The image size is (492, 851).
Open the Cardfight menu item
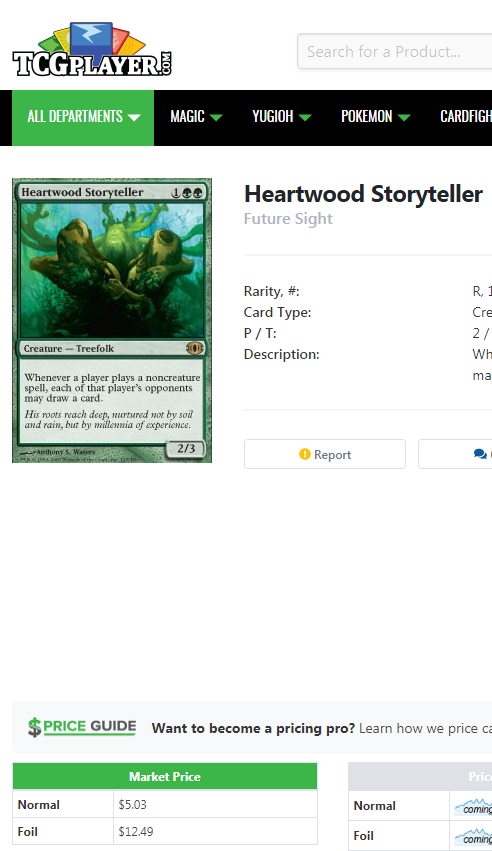pos(466,117)
